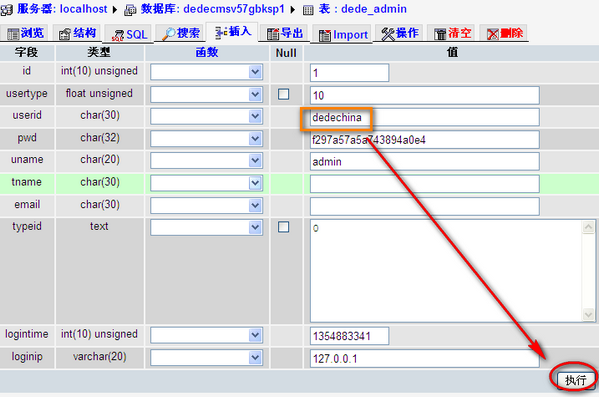Click typeid textarea scroll down arrow

coord(588,314)
